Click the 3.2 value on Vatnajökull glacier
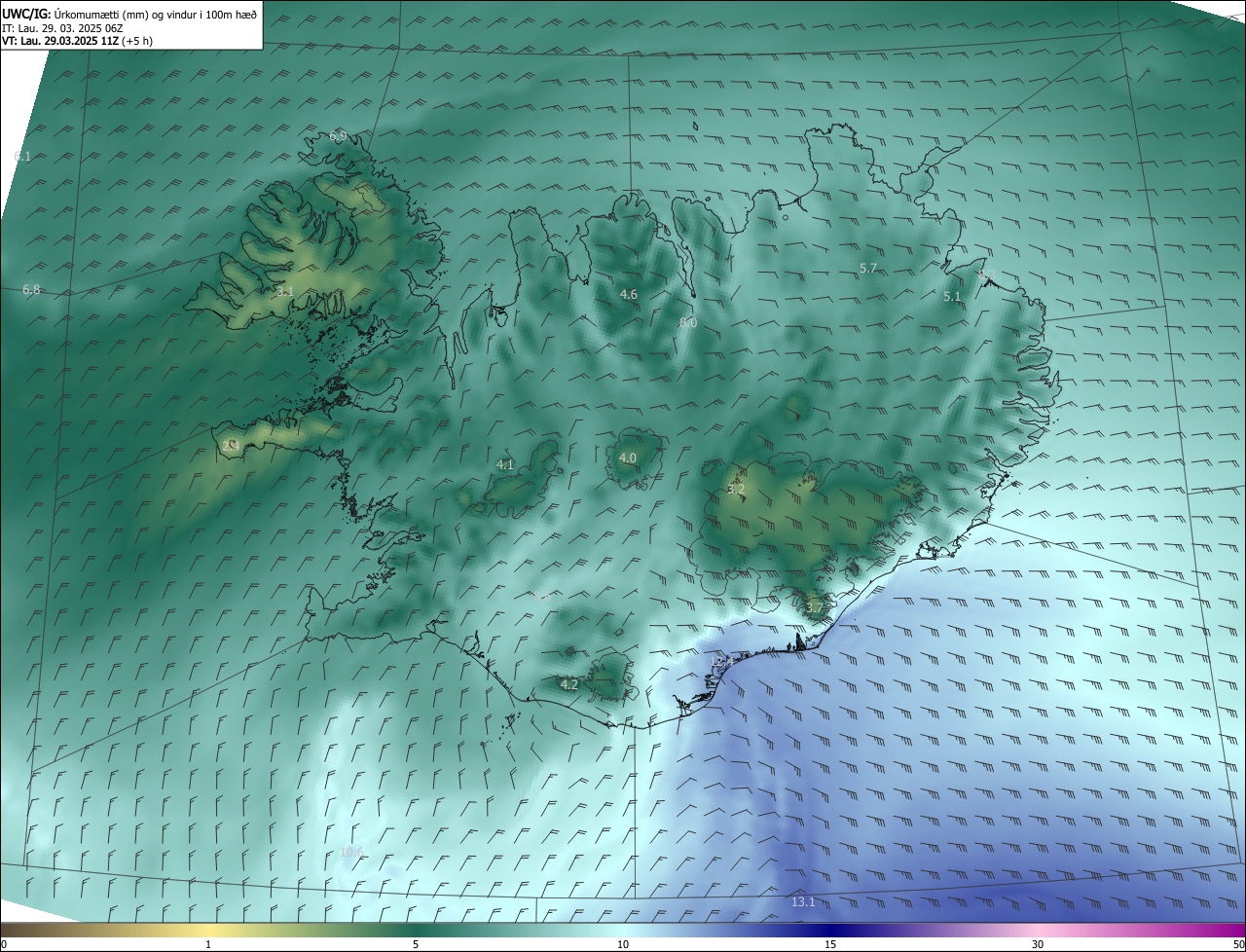This screenshot has height=952, width=1246. click(736, 489)
